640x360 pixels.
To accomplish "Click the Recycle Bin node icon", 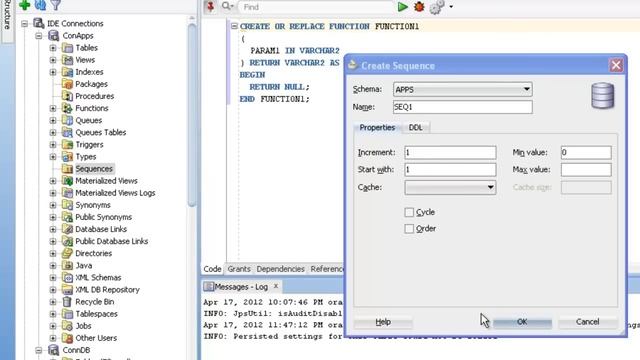I will [x=67, y=302].
